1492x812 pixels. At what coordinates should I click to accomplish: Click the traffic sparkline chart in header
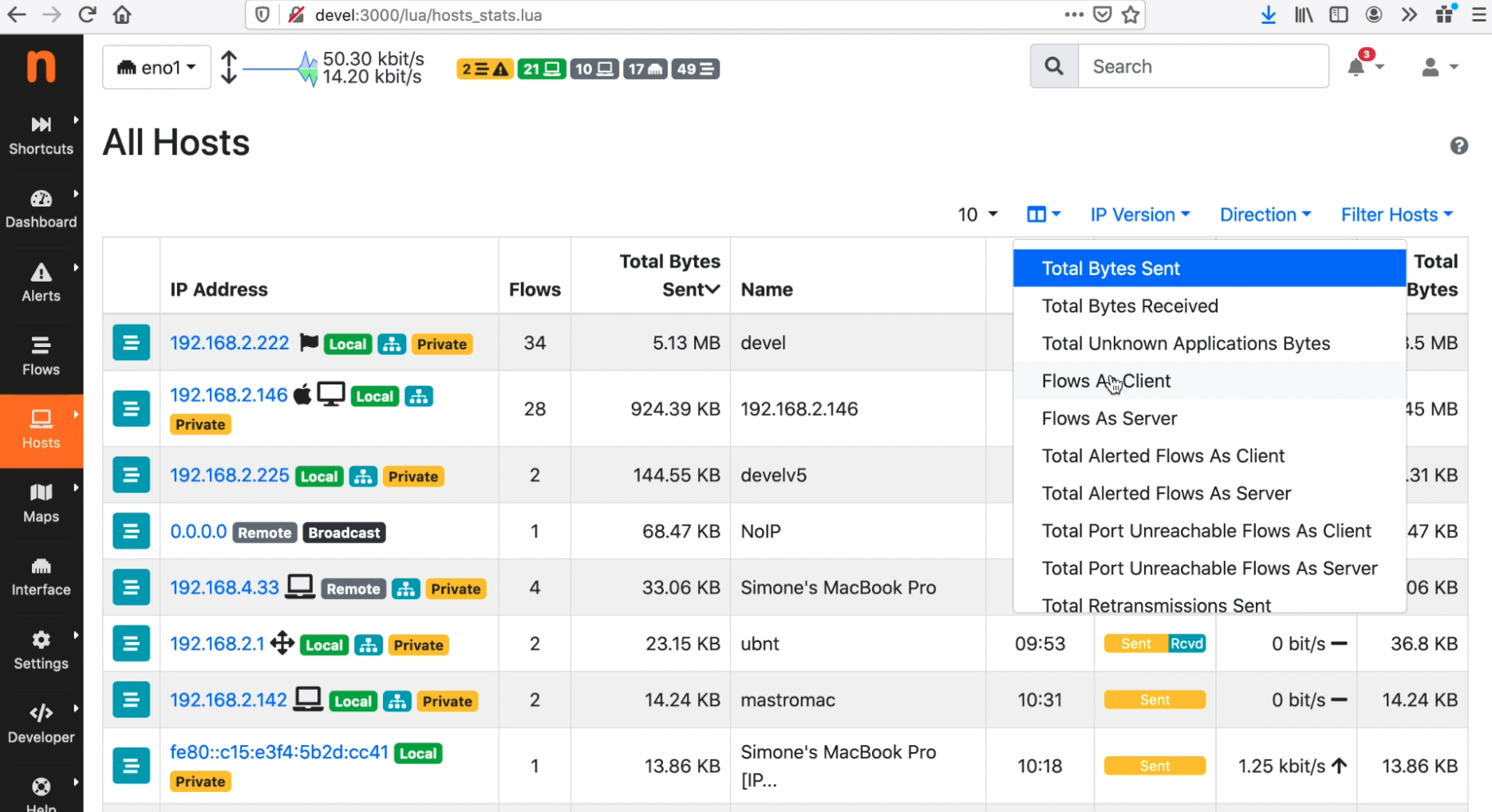(x=279, y=68)
